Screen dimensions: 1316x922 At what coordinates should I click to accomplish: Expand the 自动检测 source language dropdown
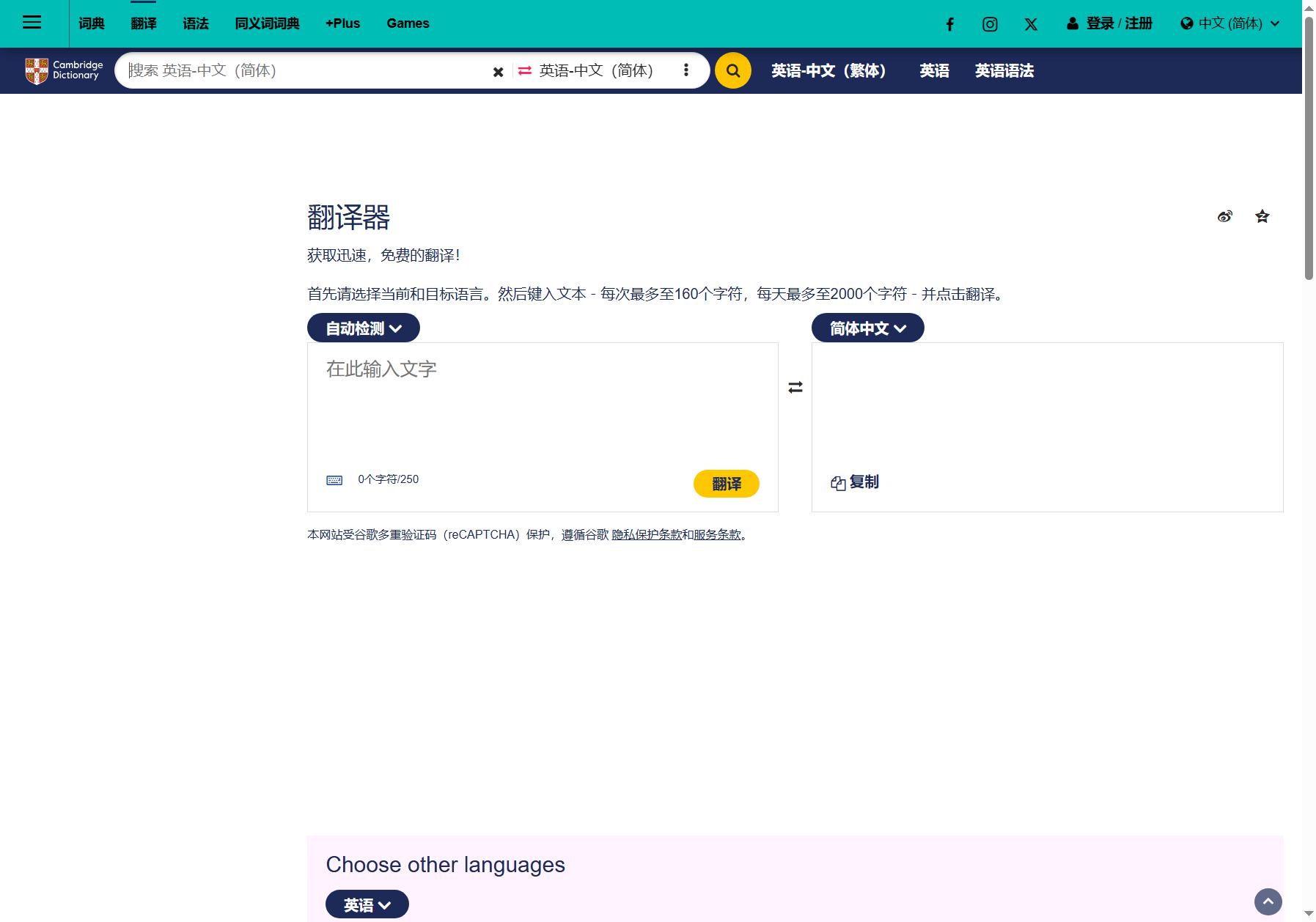pyautogui.click(x=364, y=328)
